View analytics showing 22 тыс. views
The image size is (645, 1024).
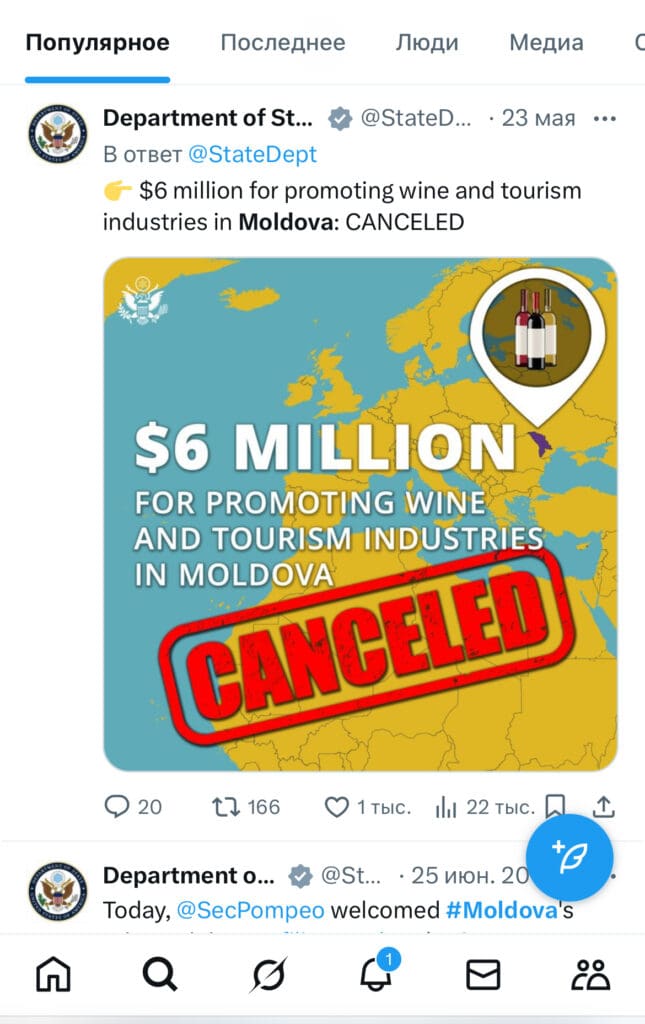[x=446, y=806]
